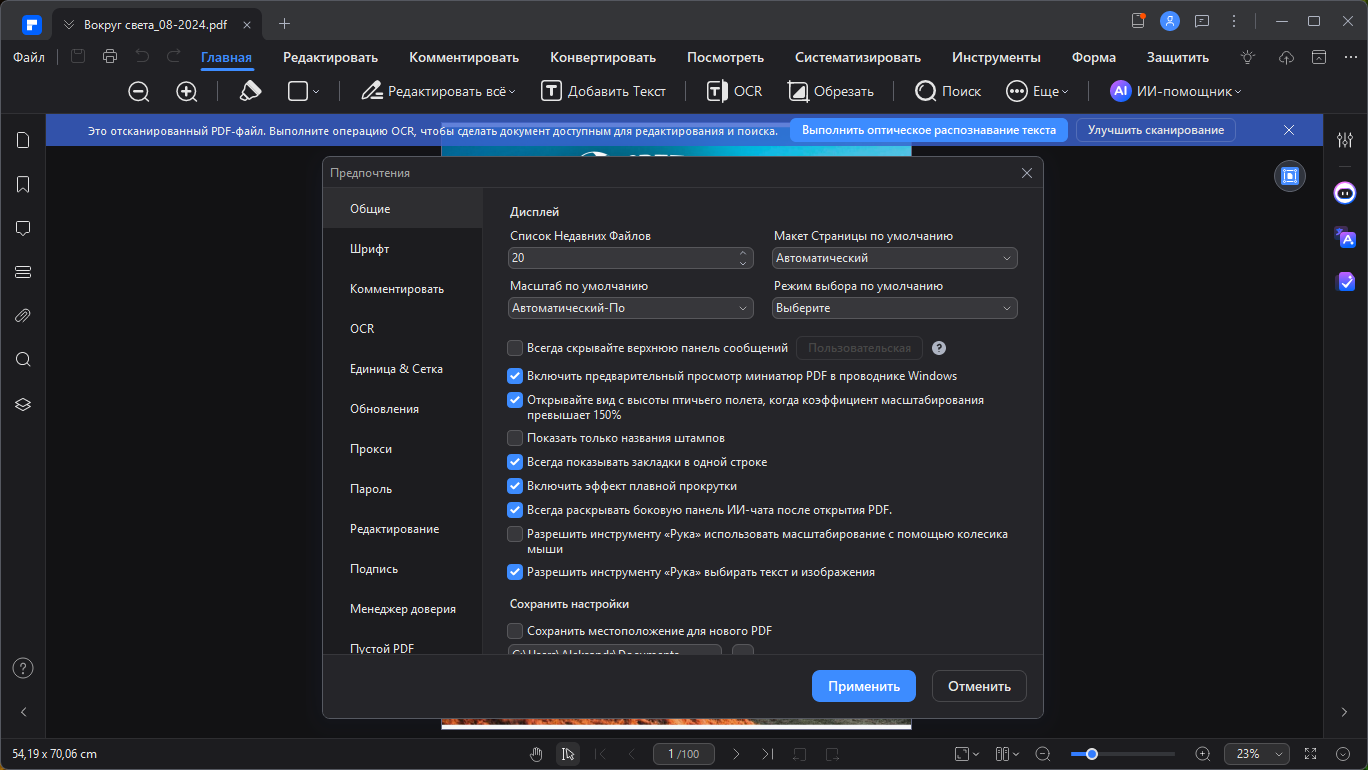
Task: Select Единица & Сетка preferences category
Action: [x=402, y=369]
